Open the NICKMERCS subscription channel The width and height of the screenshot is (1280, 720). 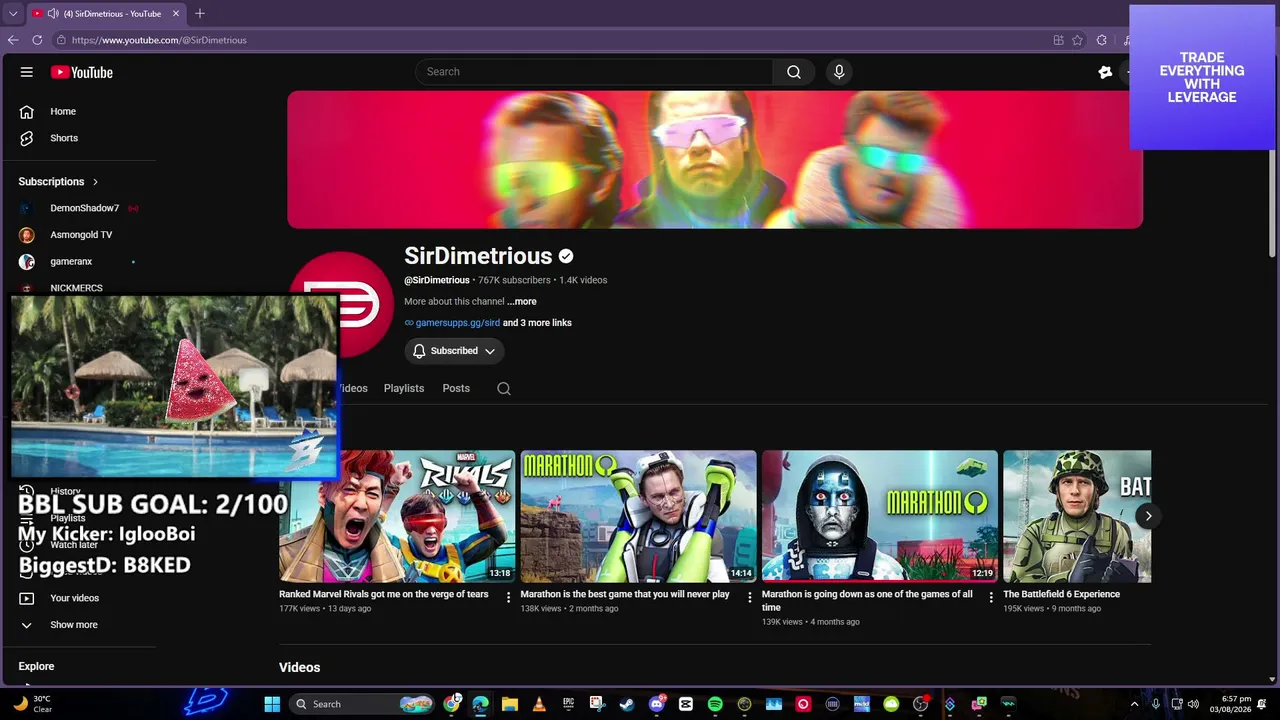pyautogui.click(x=76, y=288)
